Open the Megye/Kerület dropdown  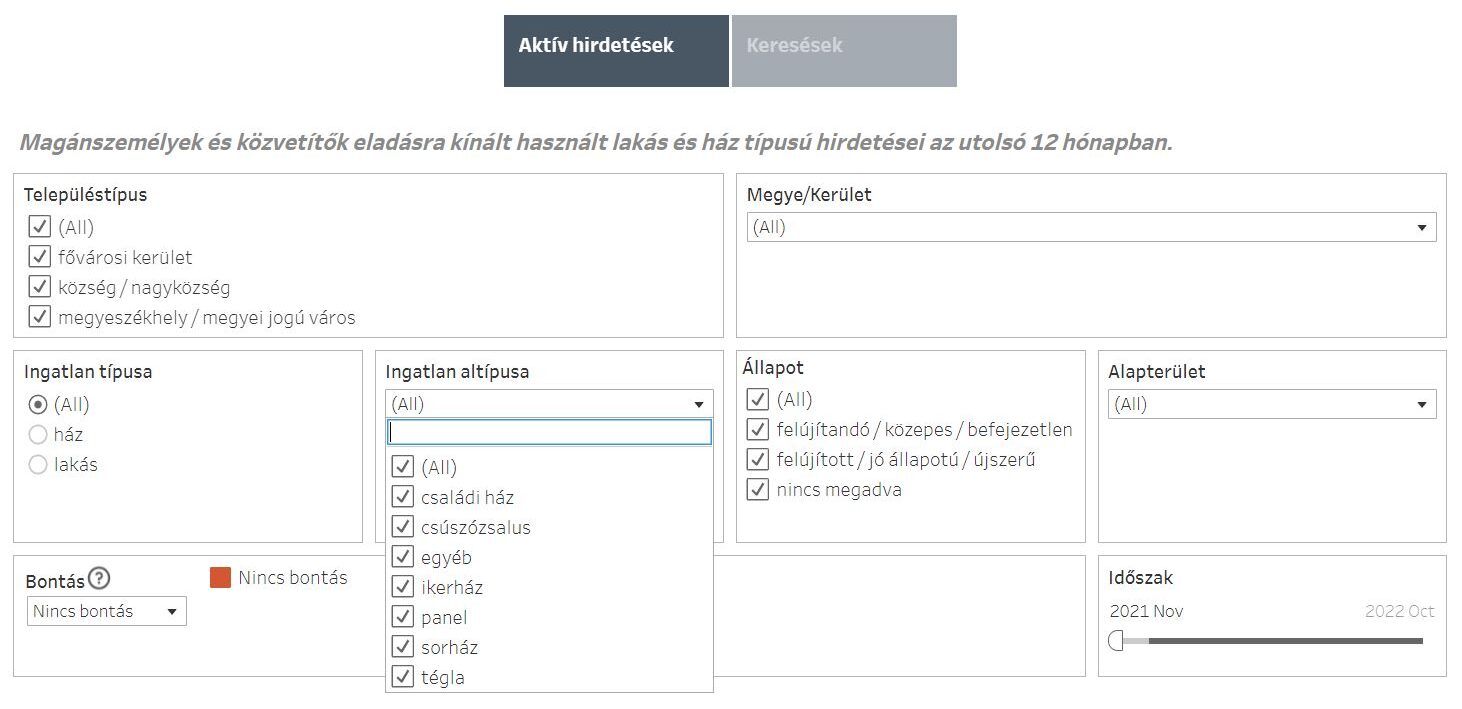click(1091, 227)
